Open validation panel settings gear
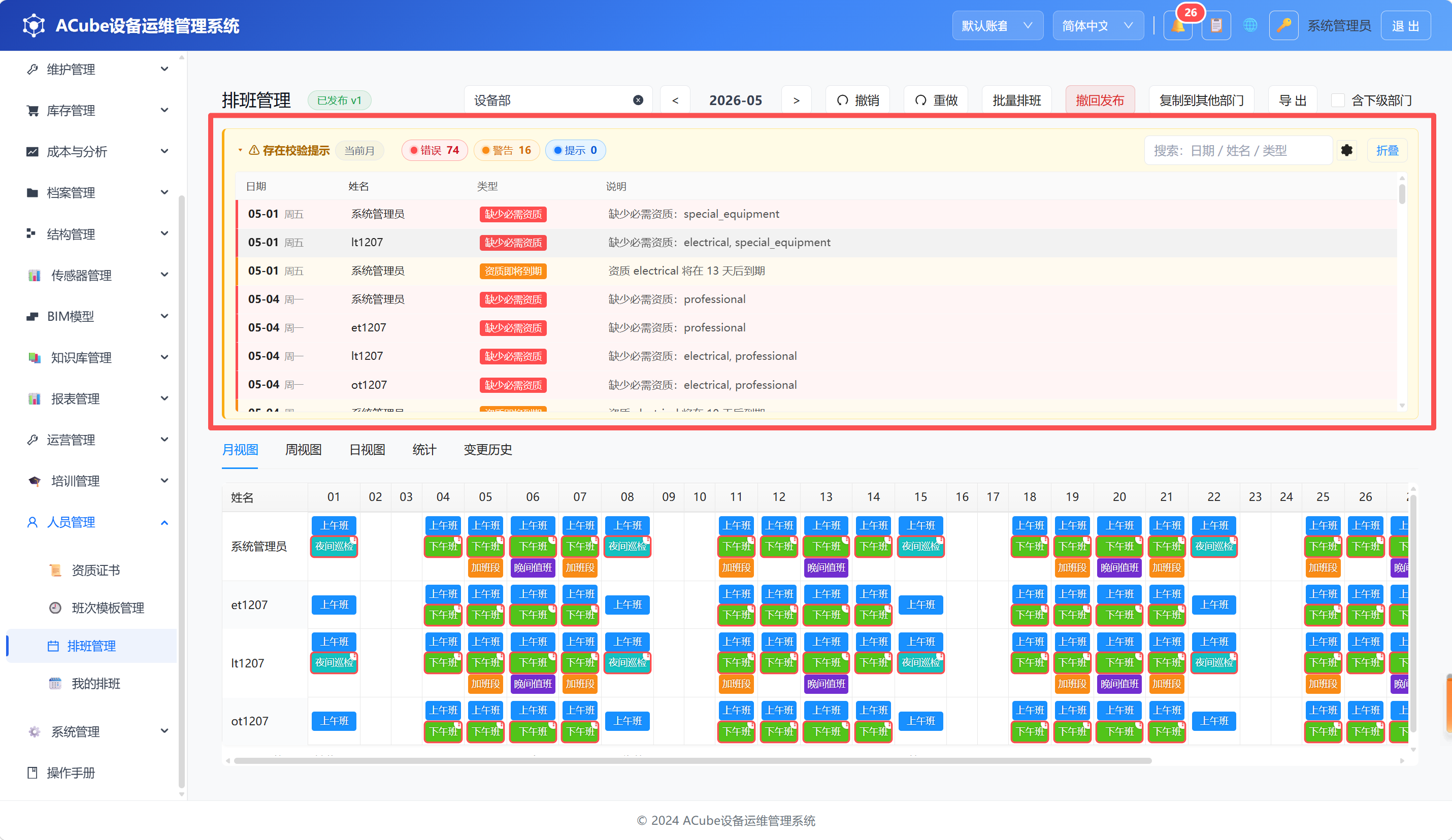Image resolution: width=1452 pixels, height=840 pixels. coord(1346,150)
